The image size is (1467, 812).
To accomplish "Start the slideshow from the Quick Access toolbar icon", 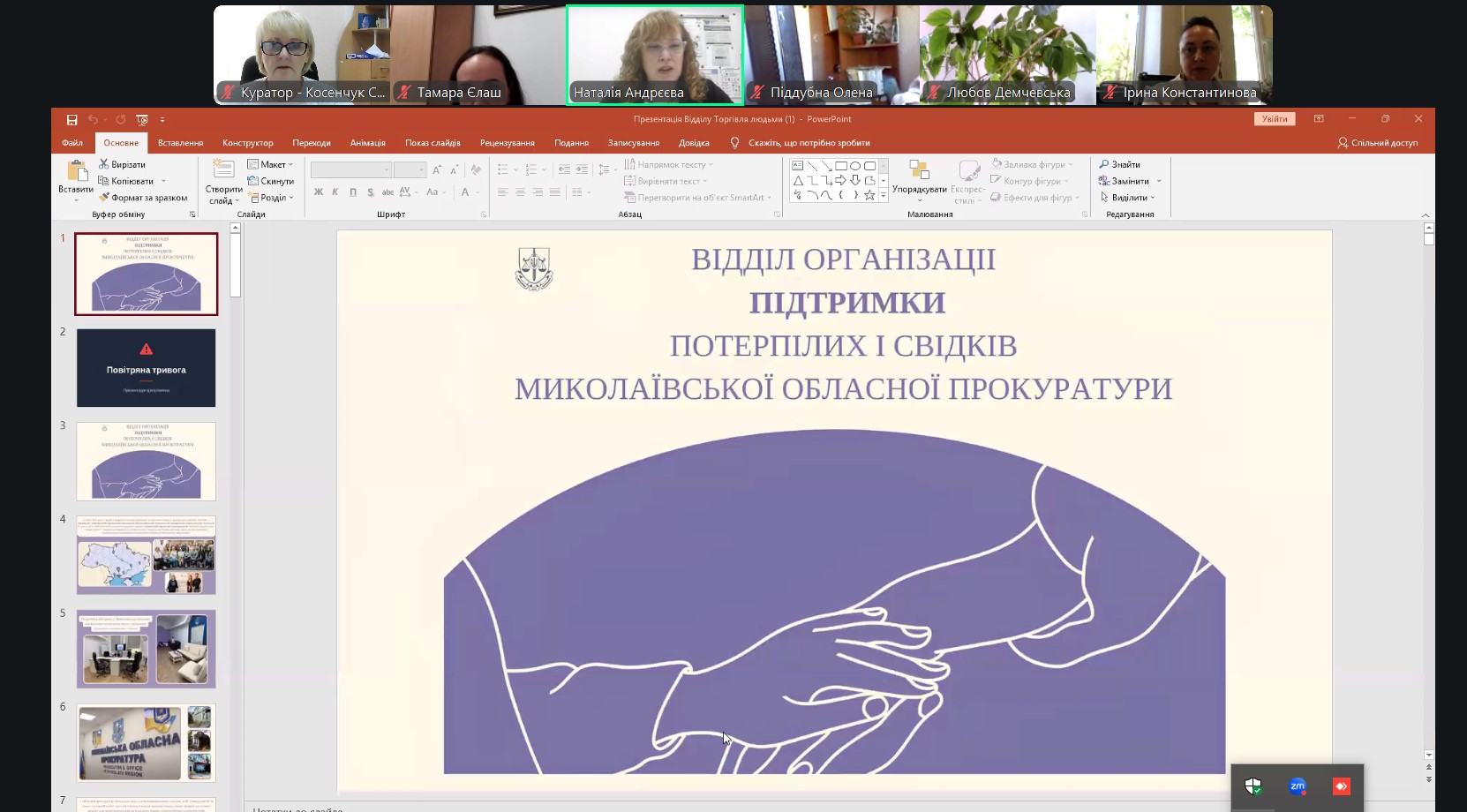I will point(142,119).
